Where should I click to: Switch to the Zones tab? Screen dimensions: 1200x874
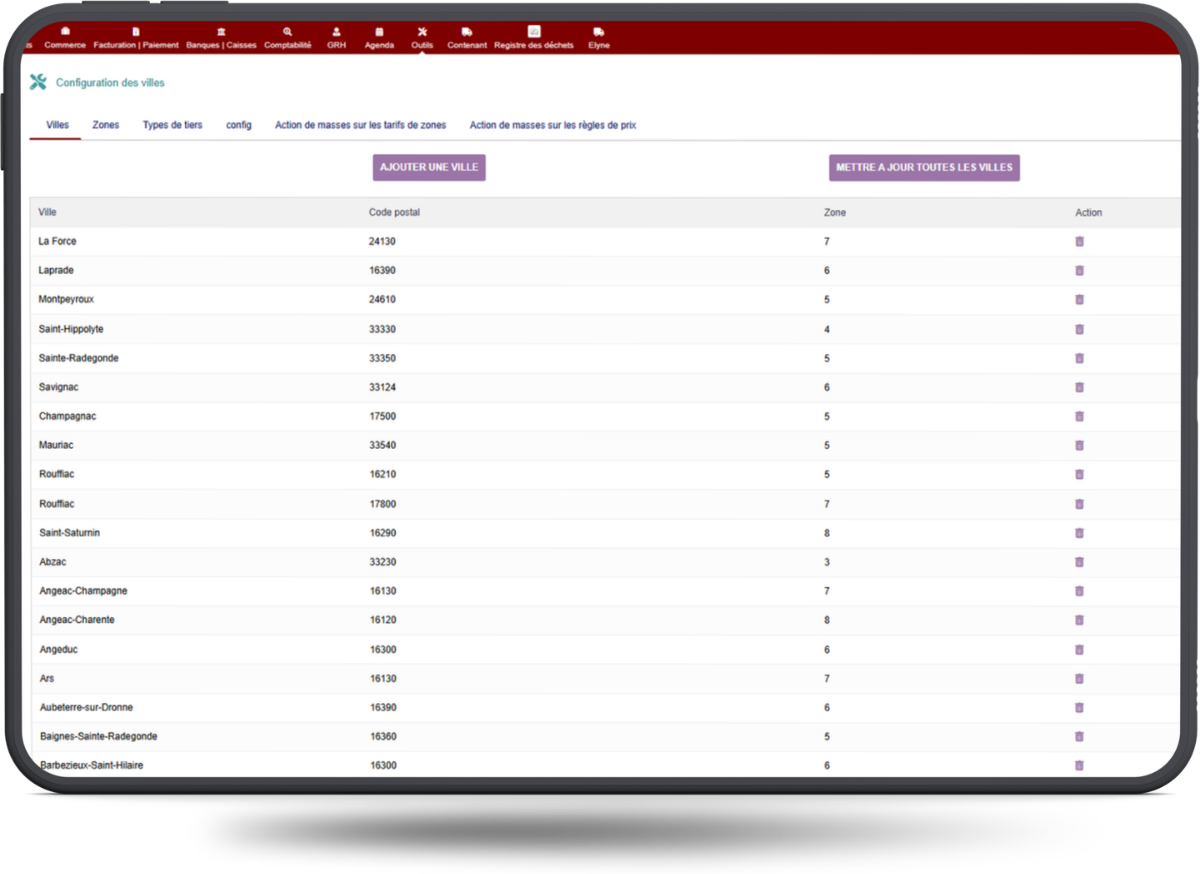pos(105,125)
